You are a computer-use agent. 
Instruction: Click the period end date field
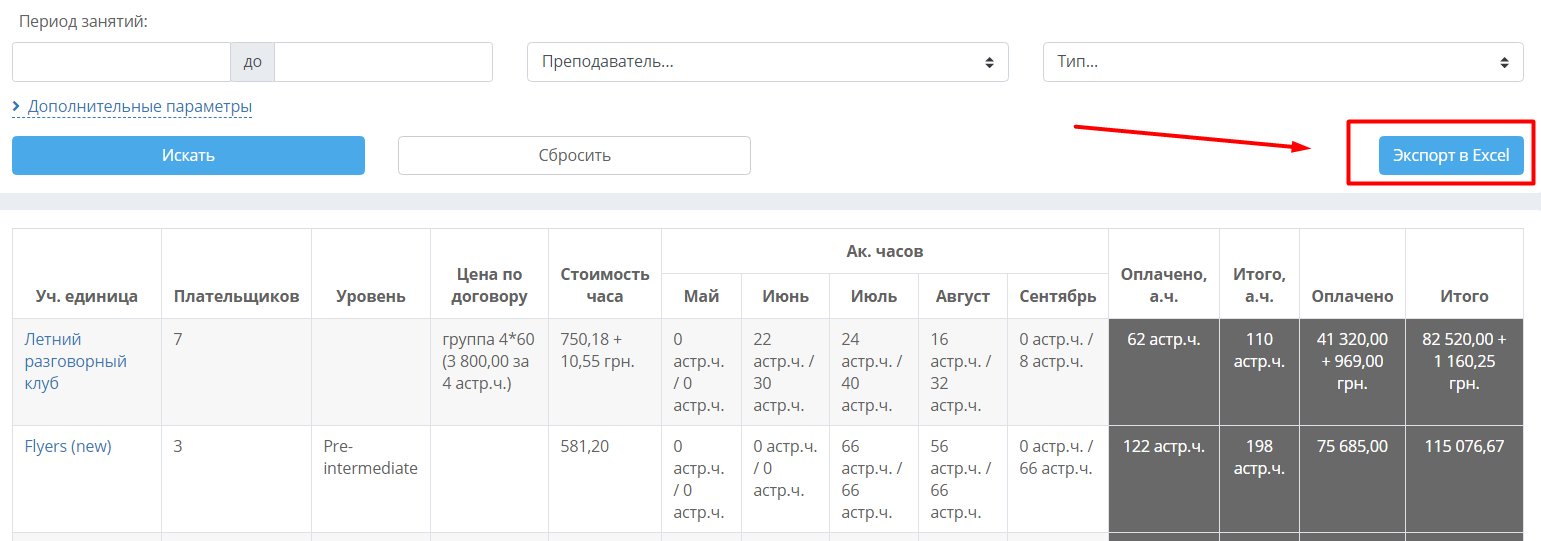click(x=383, y=62)
